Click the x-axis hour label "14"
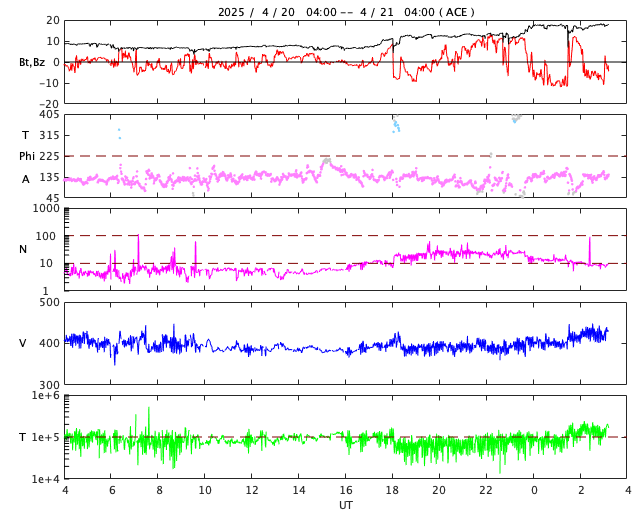 click(x=299, y=490)
